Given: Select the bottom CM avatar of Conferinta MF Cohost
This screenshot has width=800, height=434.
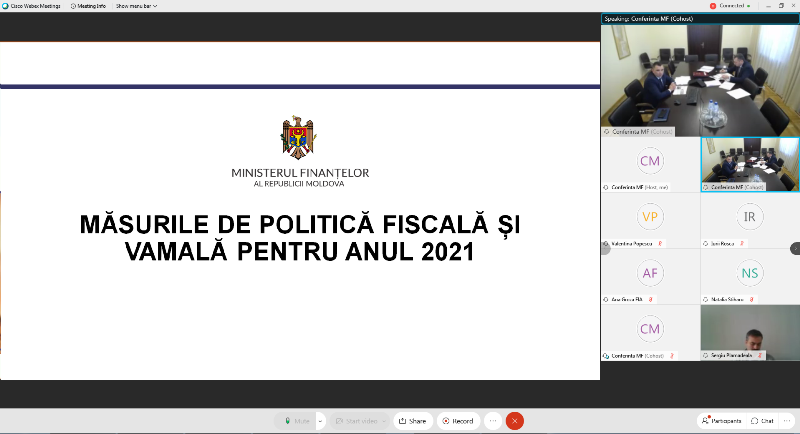Looking at the screenshot, I should click(x=650, y=329).
